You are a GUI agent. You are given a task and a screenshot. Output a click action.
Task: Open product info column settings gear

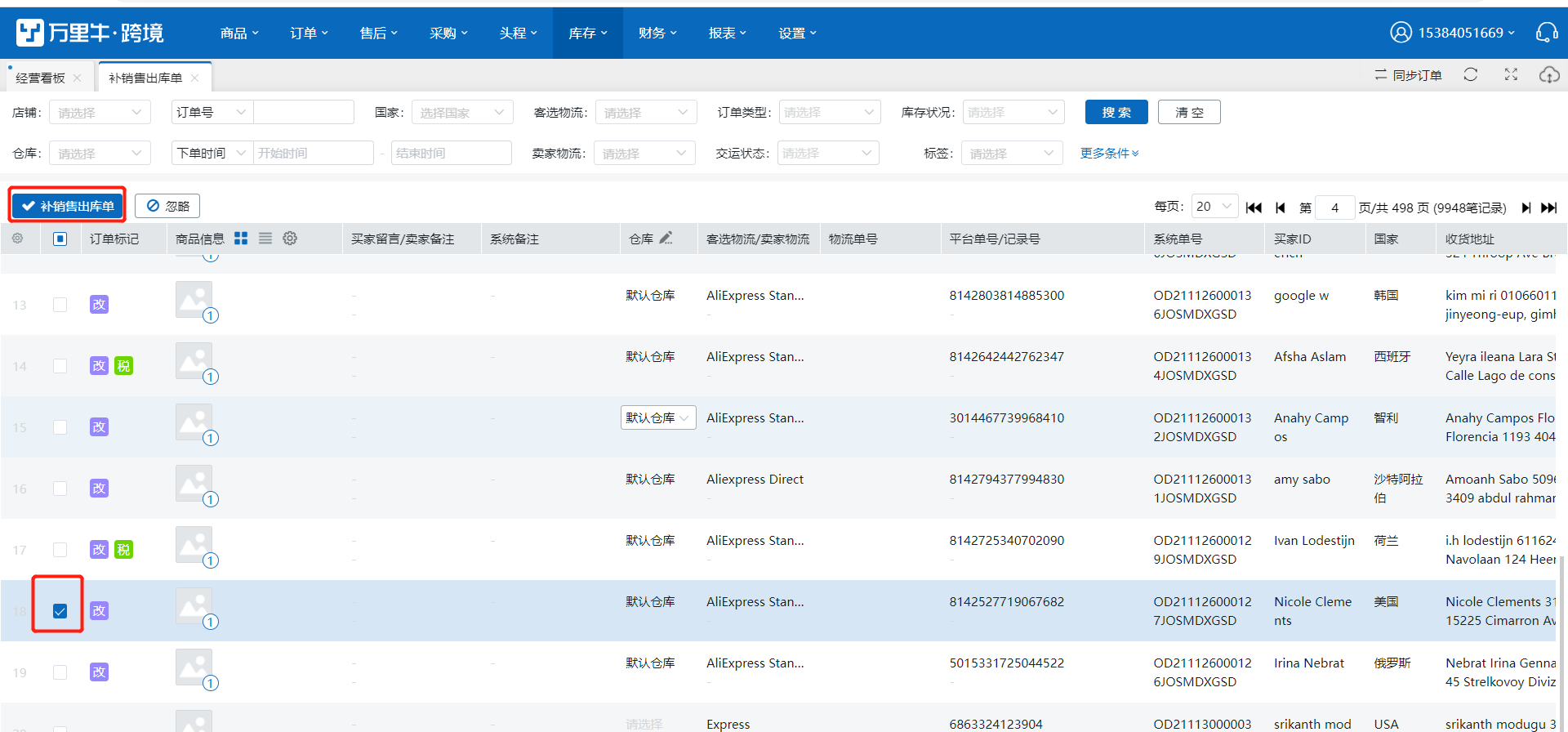point(290,238)
